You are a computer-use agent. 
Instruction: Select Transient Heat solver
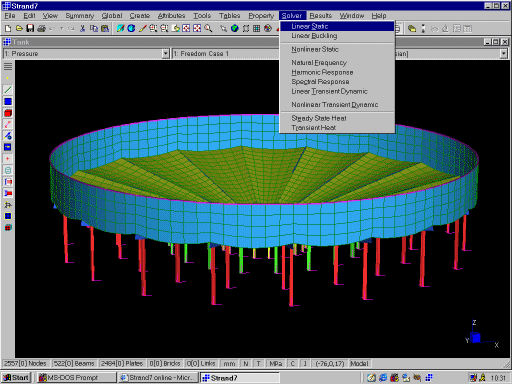pyautogui.click(x=337, y=128)
